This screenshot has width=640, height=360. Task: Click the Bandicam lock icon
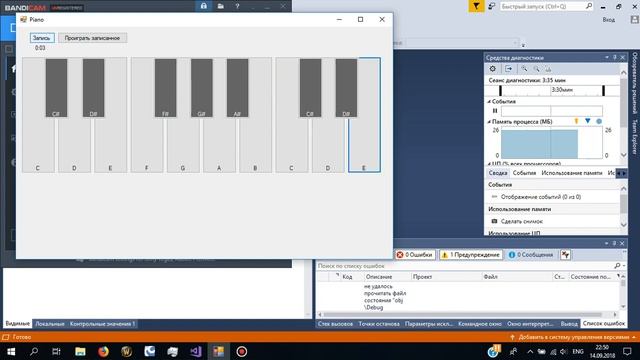(204, 6)
